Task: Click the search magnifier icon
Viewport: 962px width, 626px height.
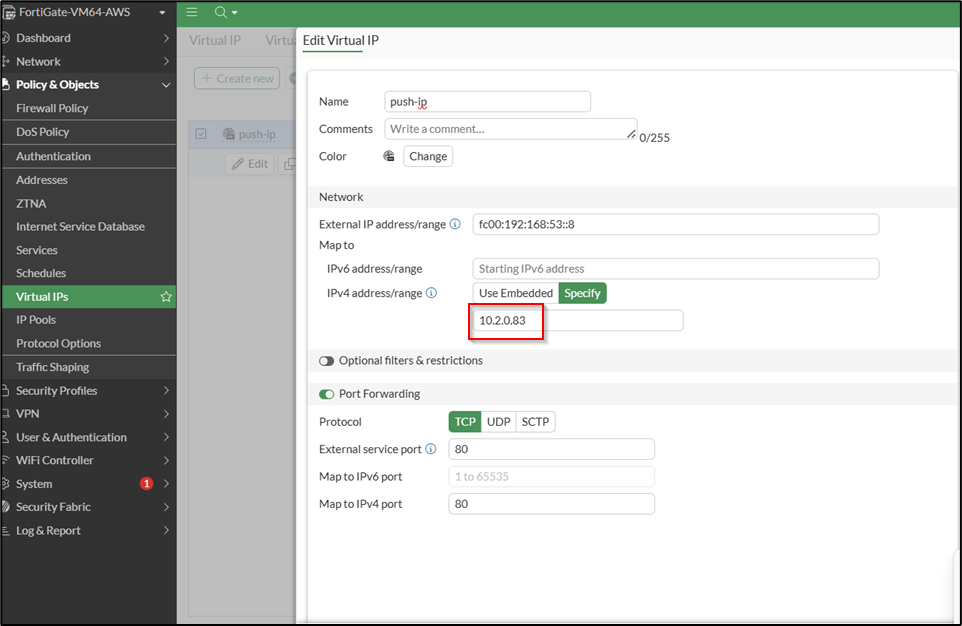Action: (218, 13)
